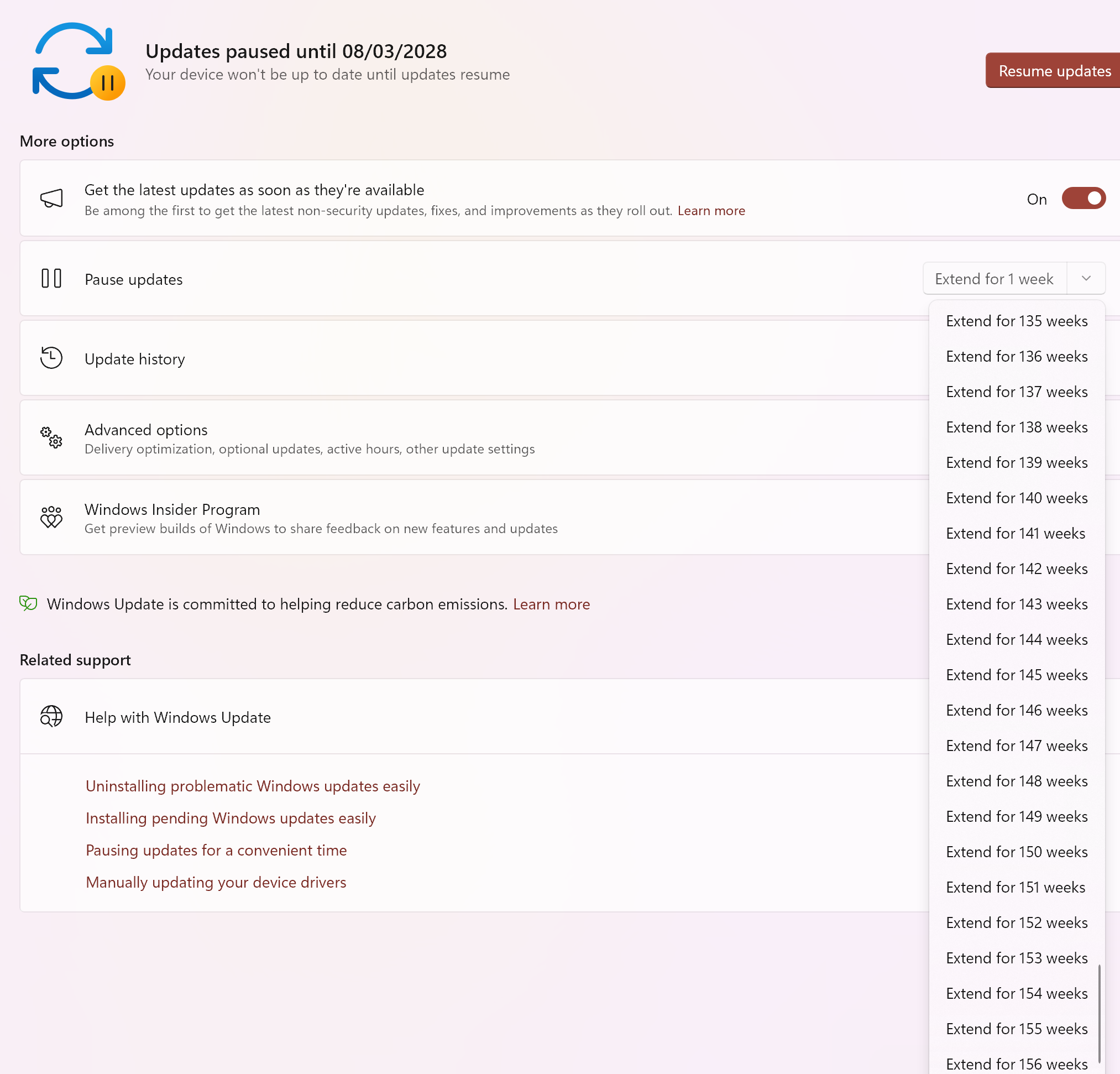Click the Extend for 1 week button
The height and width of the screenshot is (1074, 1120).
pos(994,279)
